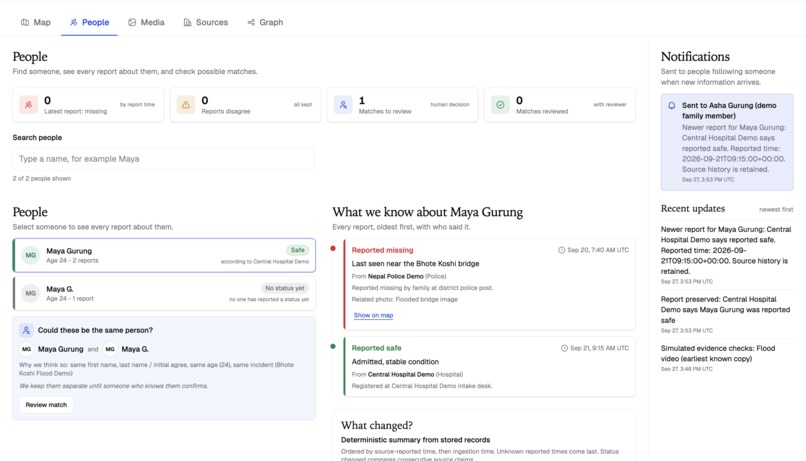This screenshot has width=806, height=461.
Task: Go to the Graph tab
Action: (x=265, y=22)
